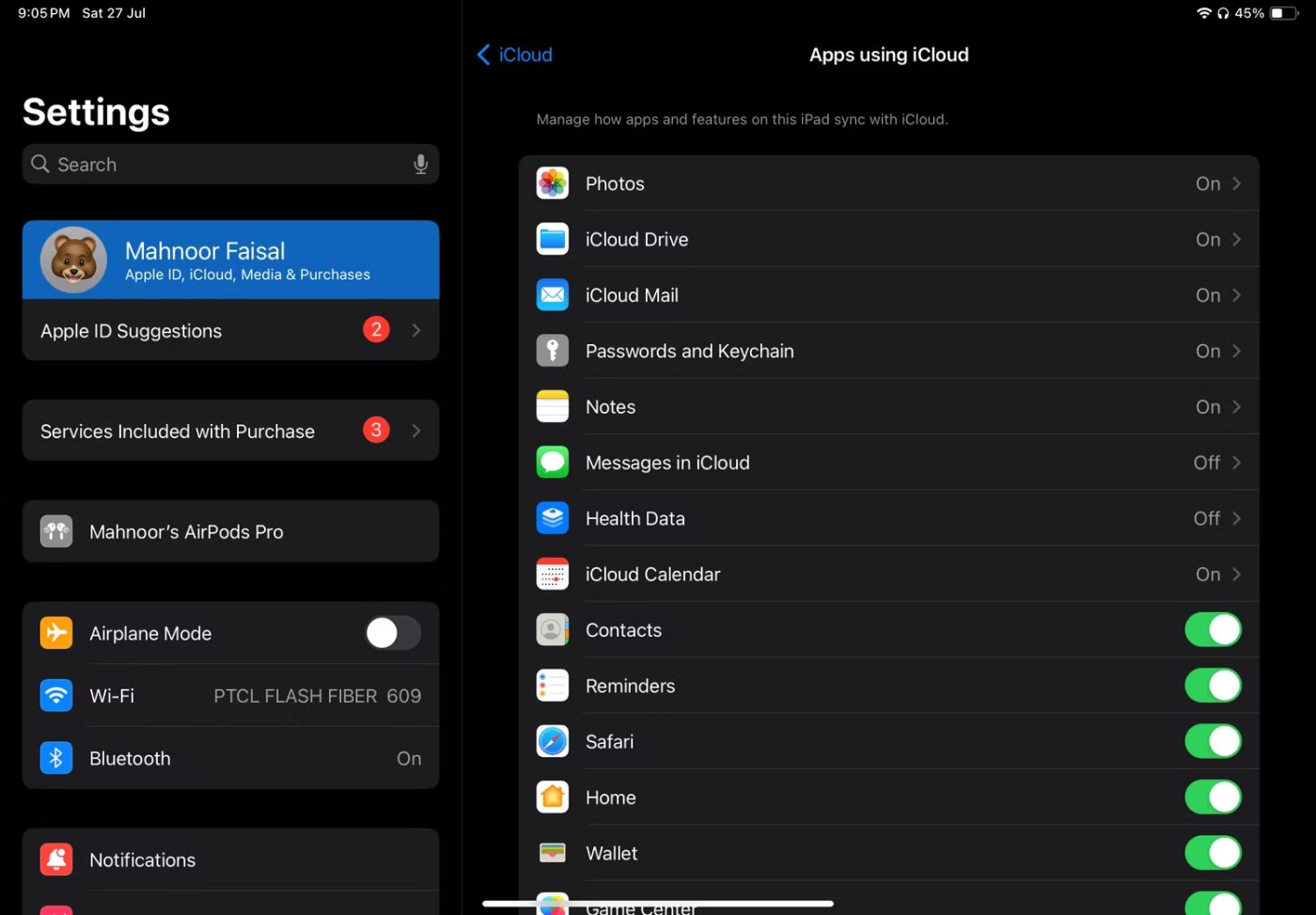Open Messages in iCloud chevron
Viewport: 1316px width, 915px height.
(x=1236, y=463)
